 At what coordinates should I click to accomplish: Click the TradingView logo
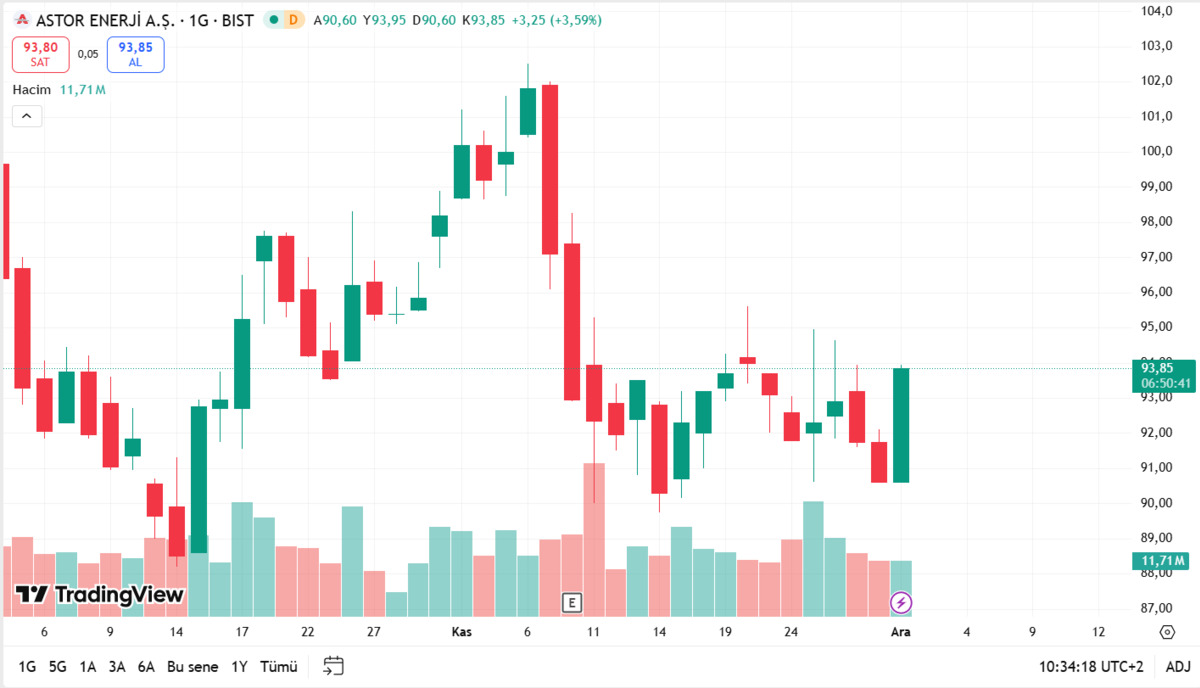click(100, 595)
